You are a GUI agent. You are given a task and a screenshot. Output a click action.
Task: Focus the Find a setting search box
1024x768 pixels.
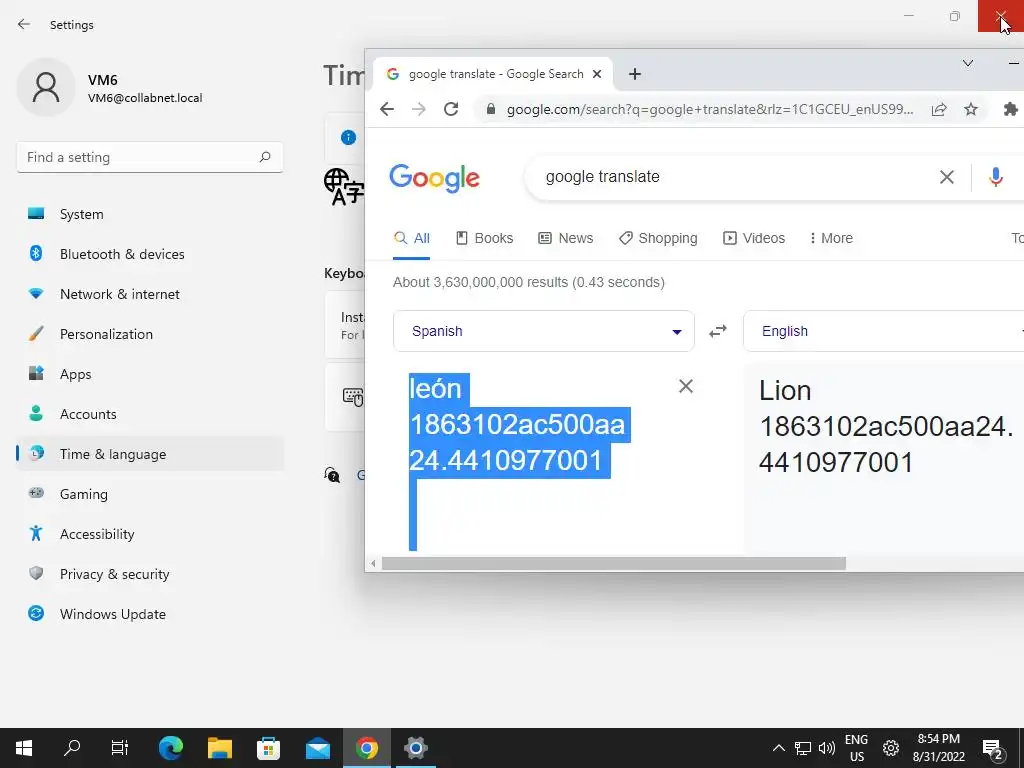point(150,157)
